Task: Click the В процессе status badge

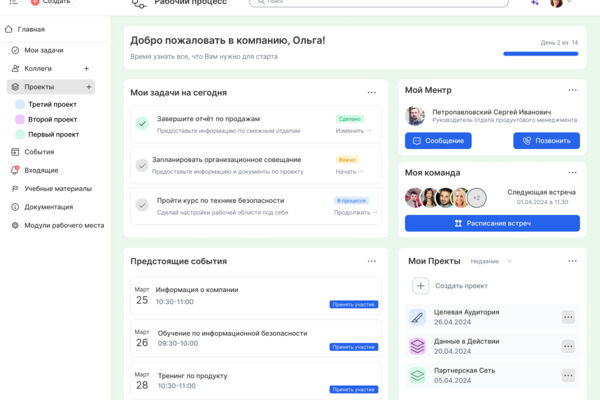Action: [352, 201]
